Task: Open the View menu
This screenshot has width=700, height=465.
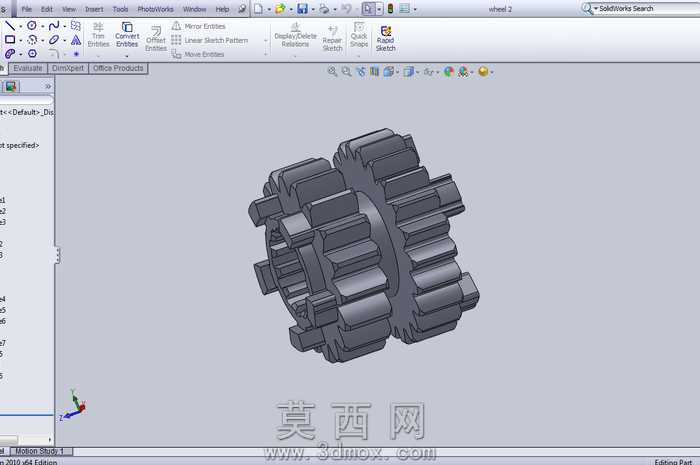Action: pyautogui.click(x=69, y=9)
